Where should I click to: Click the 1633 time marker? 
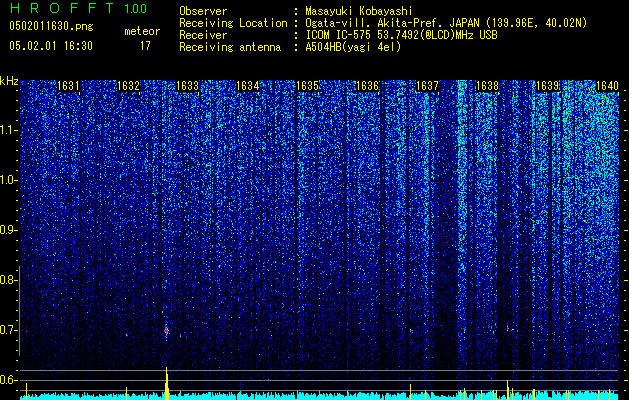point(187,86)
